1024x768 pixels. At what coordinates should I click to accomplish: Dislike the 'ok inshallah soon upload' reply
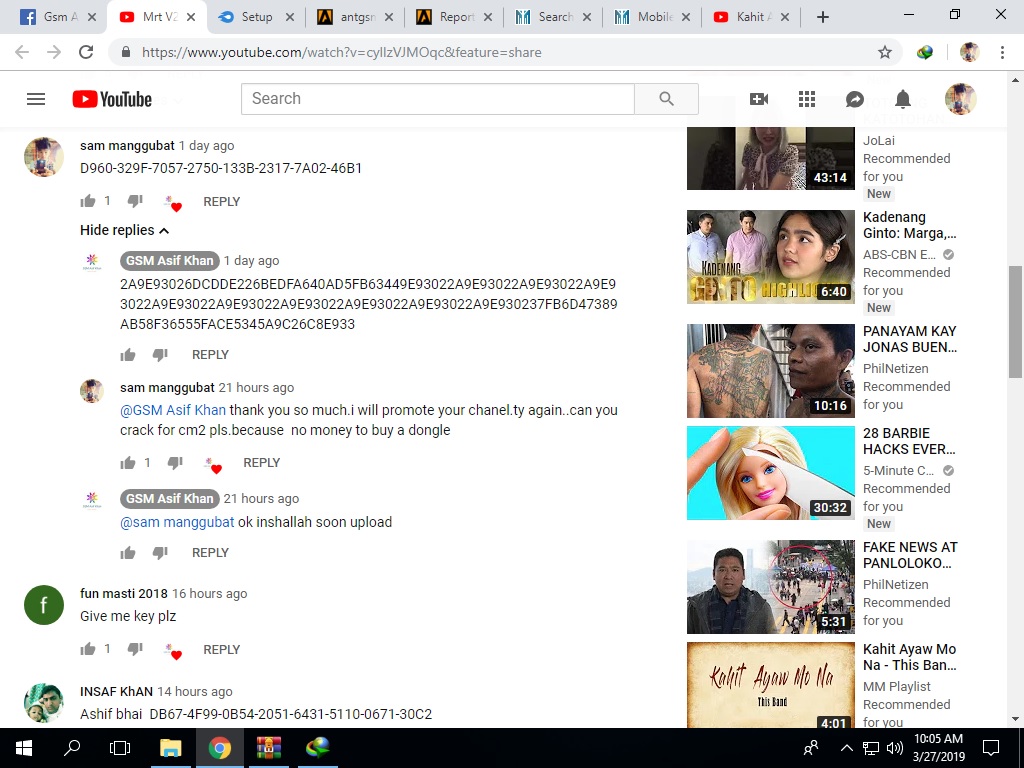[x=160, y=552]
